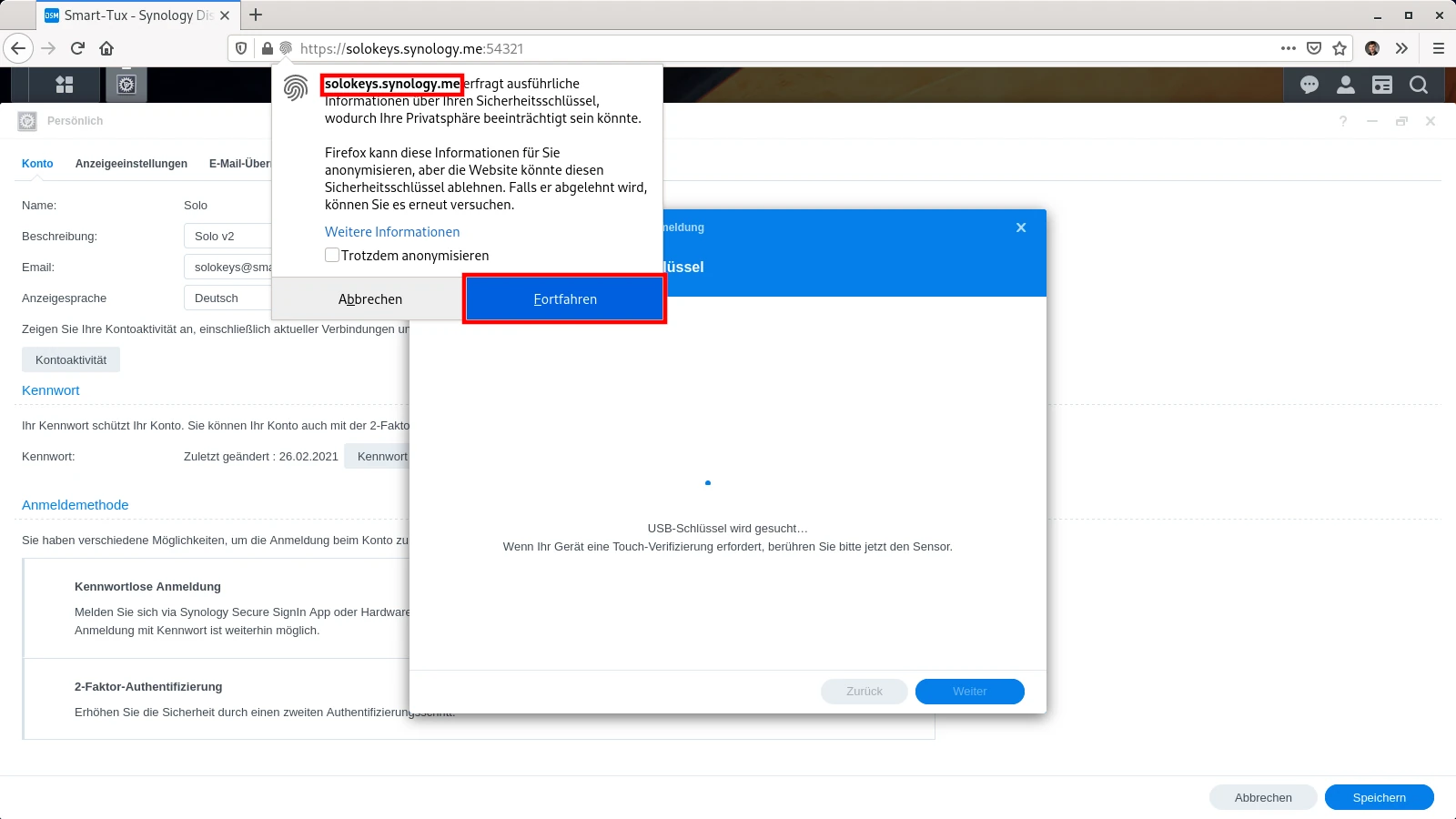Select 2-Faktor-Authentifizierung option

click(148, 687)
